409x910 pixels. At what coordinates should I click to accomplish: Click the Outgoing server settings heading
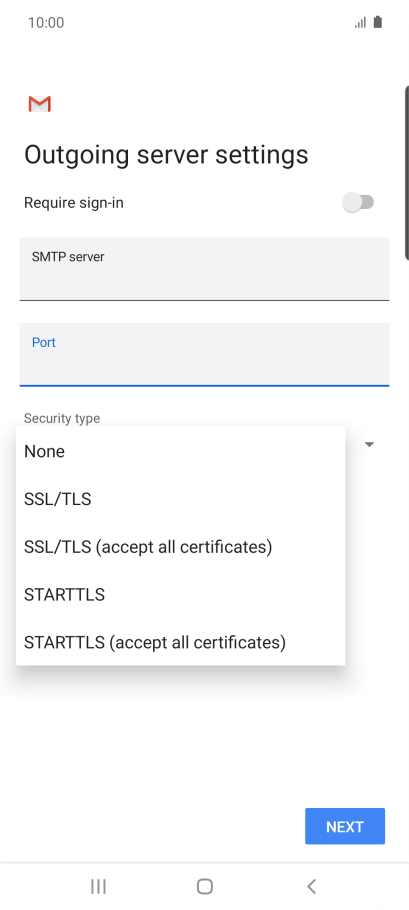pos(166,155)
